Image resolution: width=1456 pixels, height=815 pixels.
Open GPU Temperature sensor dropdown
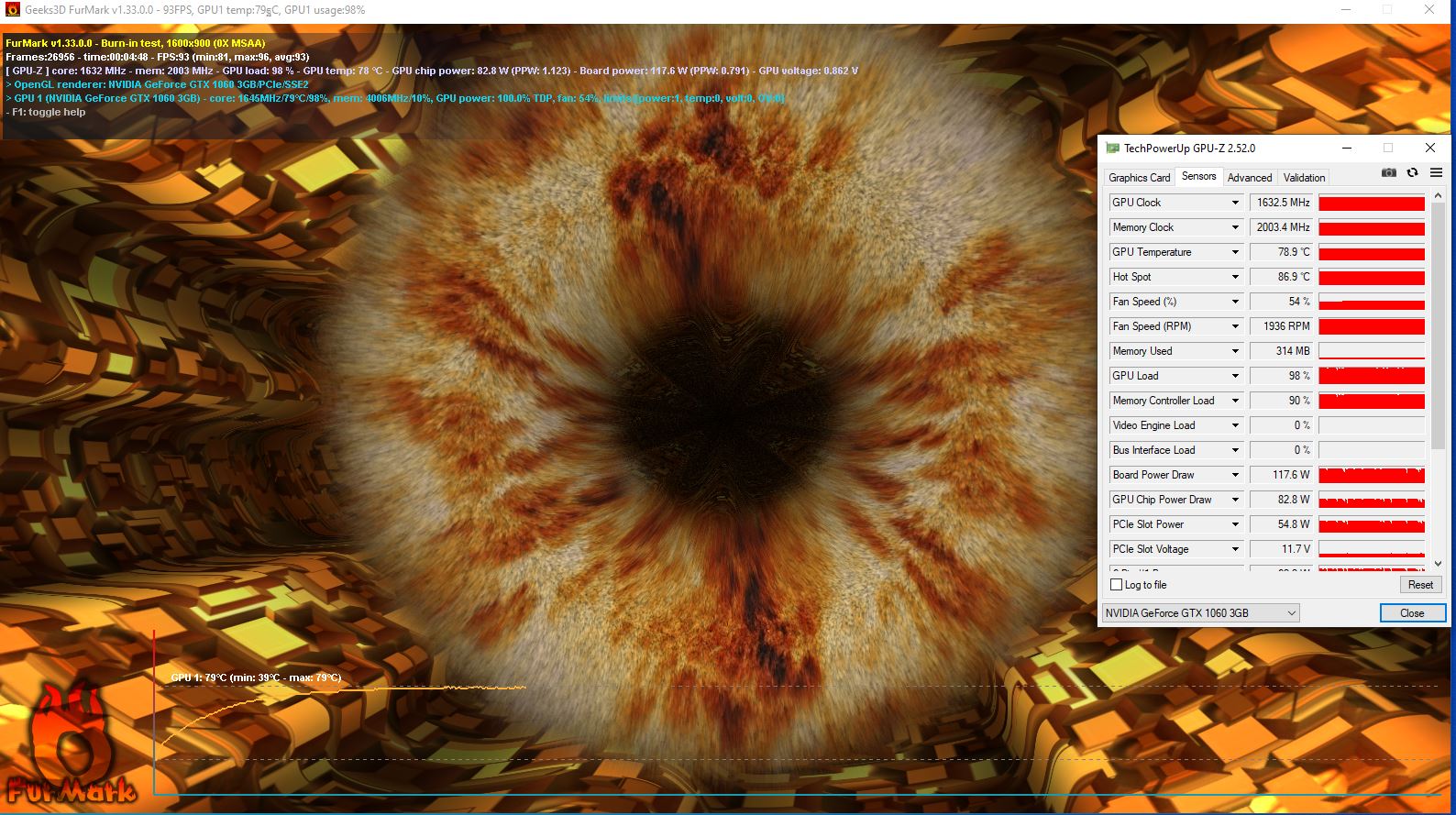pos(1235,252)
